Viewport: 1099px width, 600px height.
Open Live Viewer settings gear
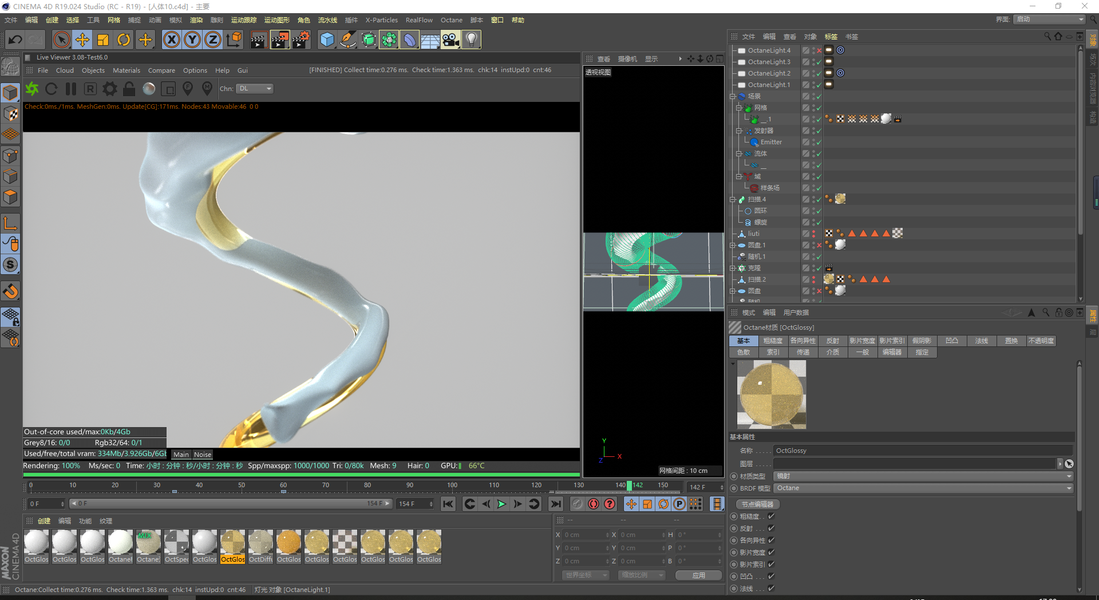point(110,88)
